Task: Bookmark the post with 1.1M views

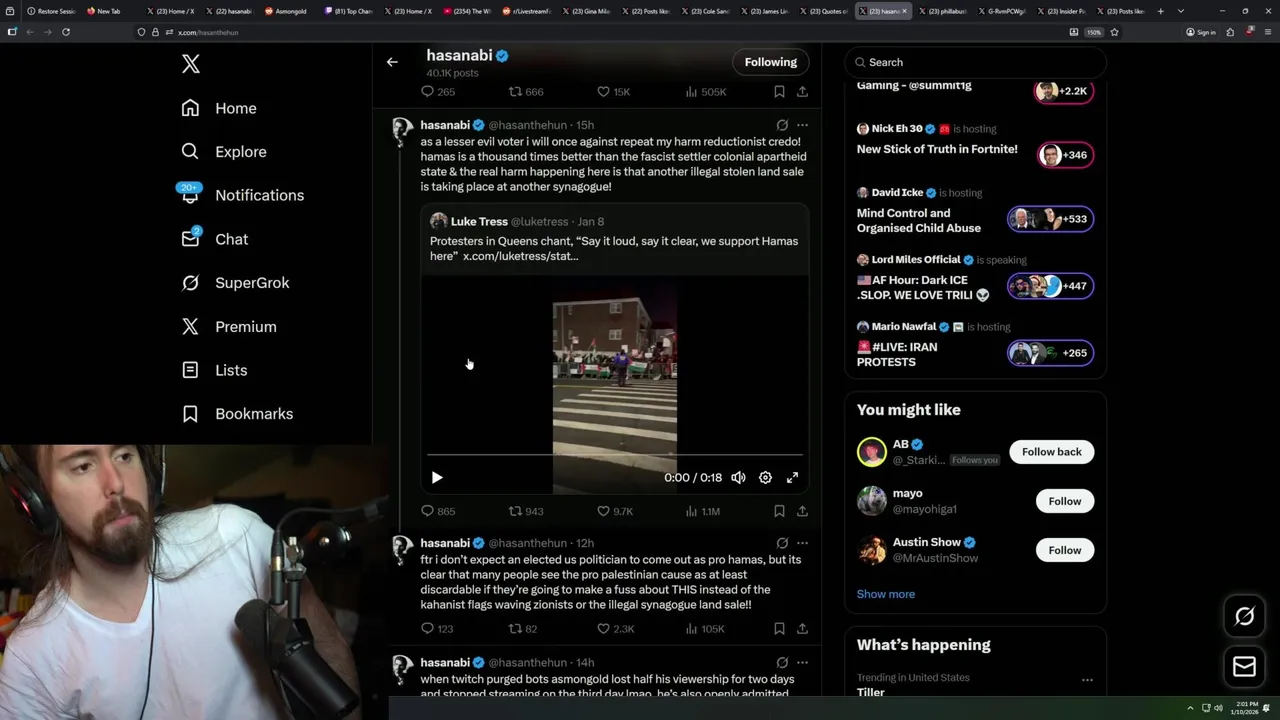Action: click(x=779, y=511)
